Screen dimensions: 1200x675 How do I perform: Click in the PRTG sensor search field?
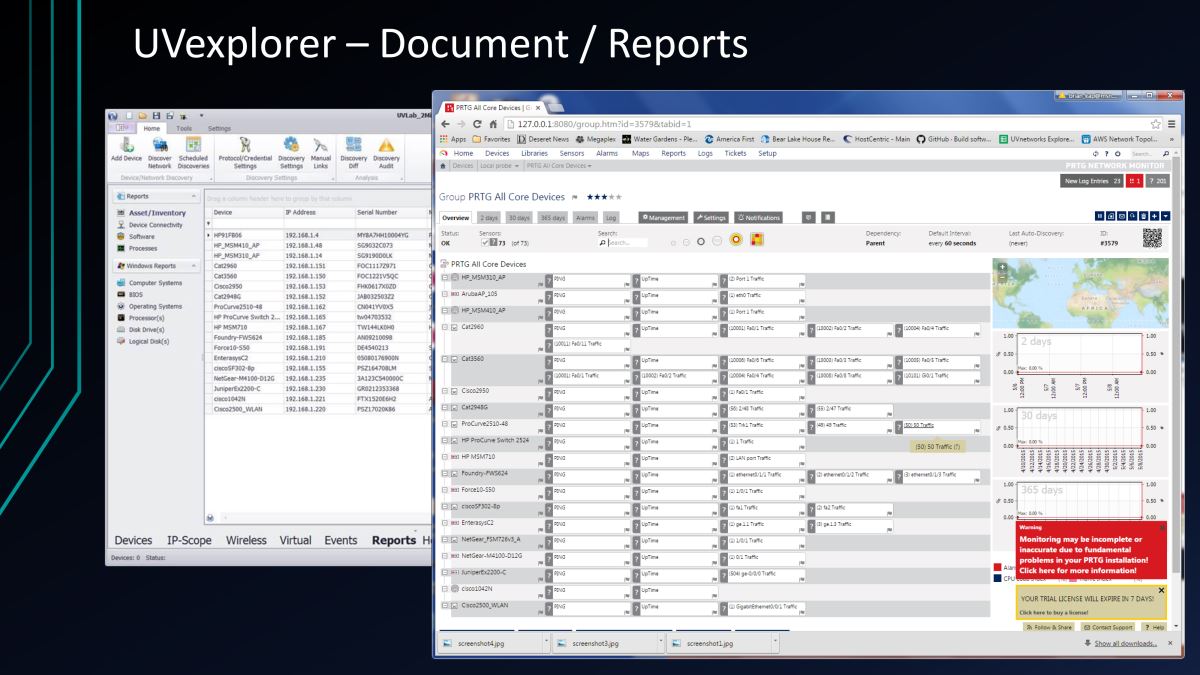623,242
